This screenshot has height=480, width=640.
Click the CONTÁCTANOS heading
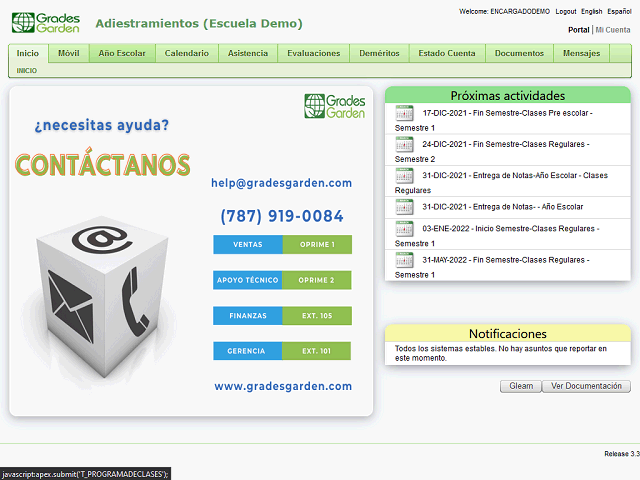click(x=102, y=162)
